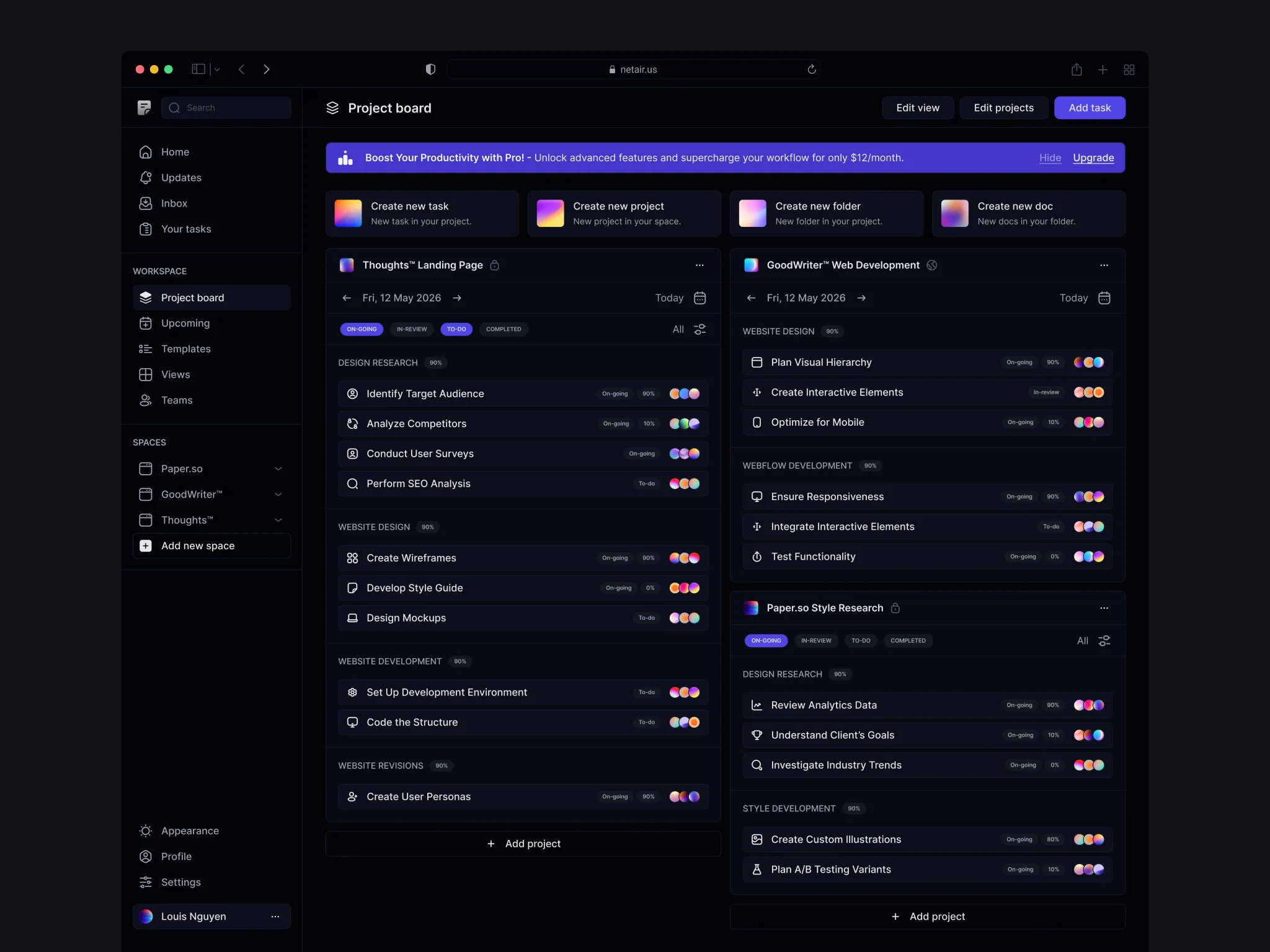
Task: Toggle the browser sidebar panel icon
Action: (198, 69)
